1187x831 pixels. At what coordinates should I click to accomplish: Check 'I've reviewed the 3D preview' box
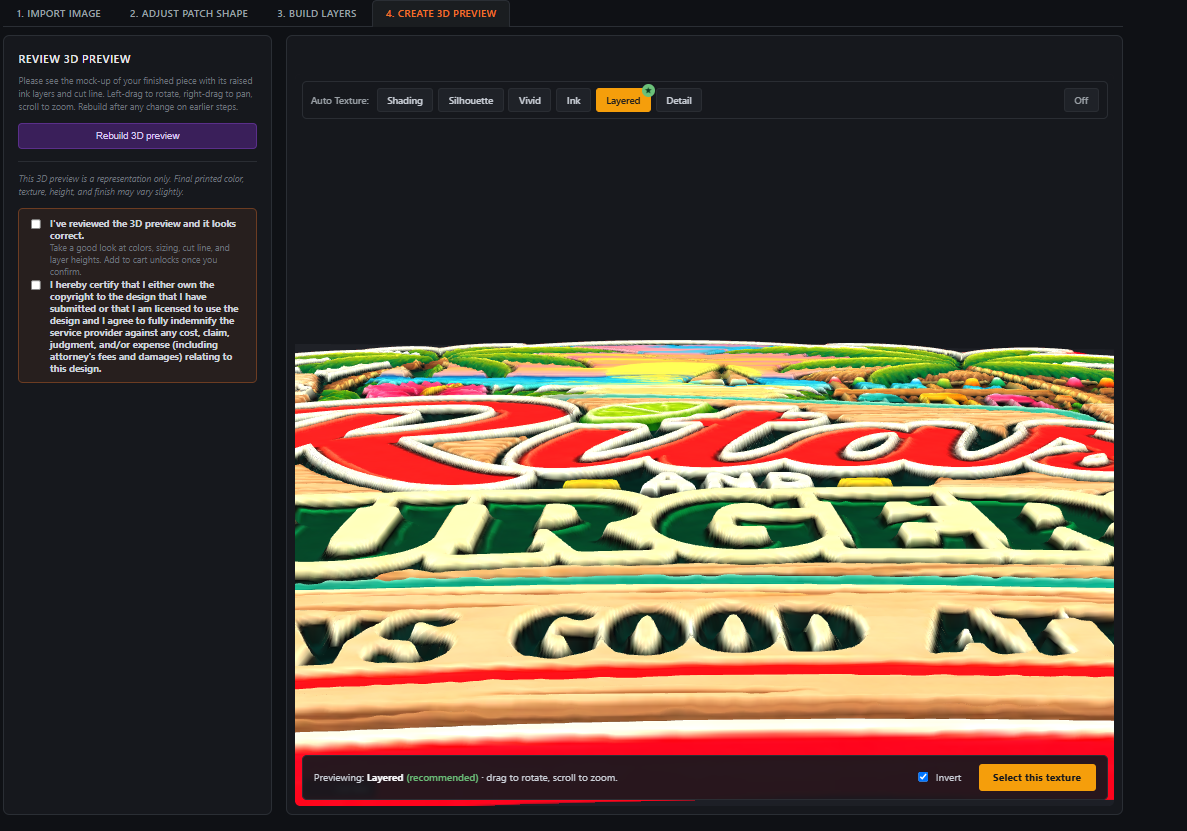tap(36, 224)
